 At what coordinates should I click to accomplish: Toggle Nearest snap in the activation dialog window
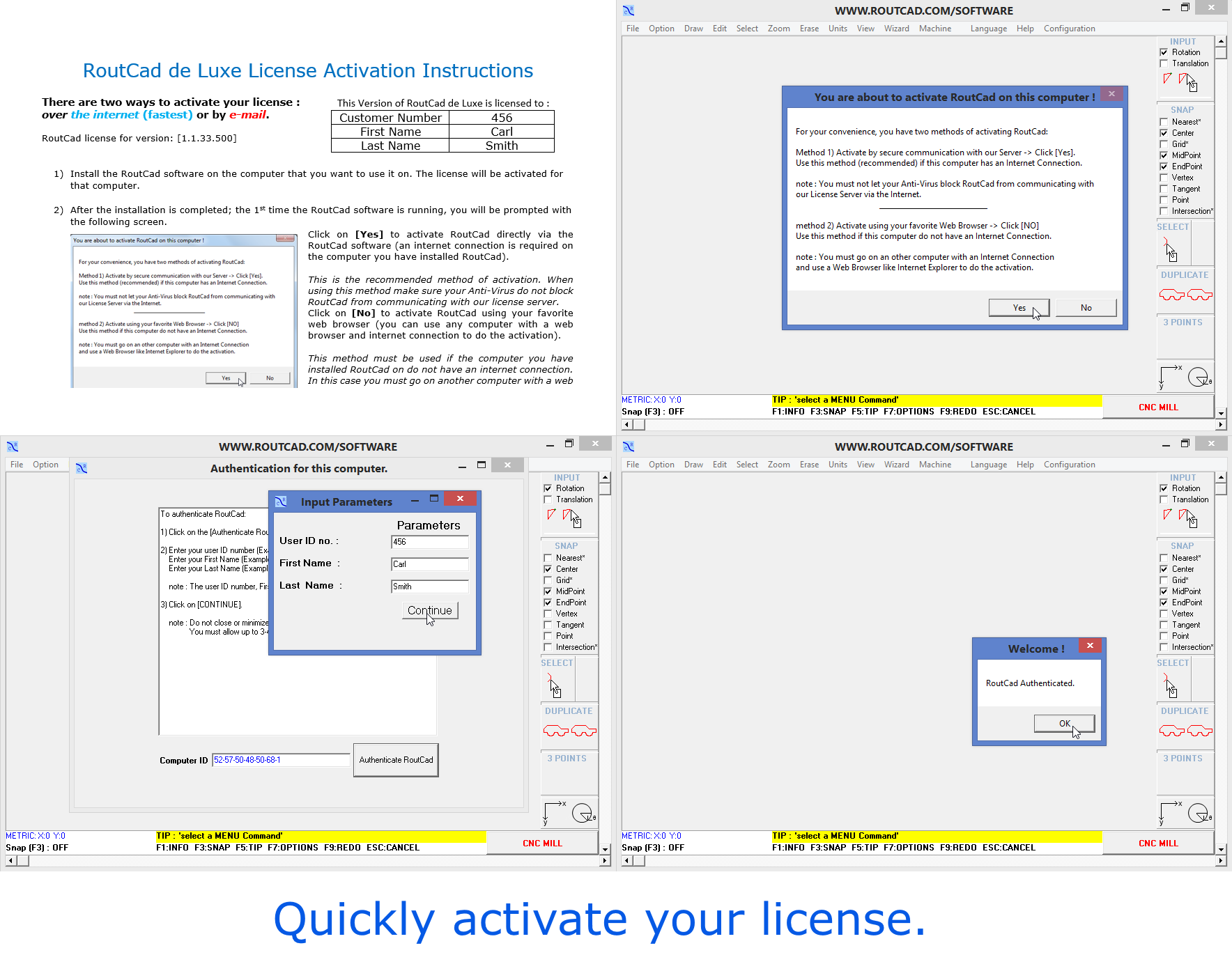[x=1164, y=122]
